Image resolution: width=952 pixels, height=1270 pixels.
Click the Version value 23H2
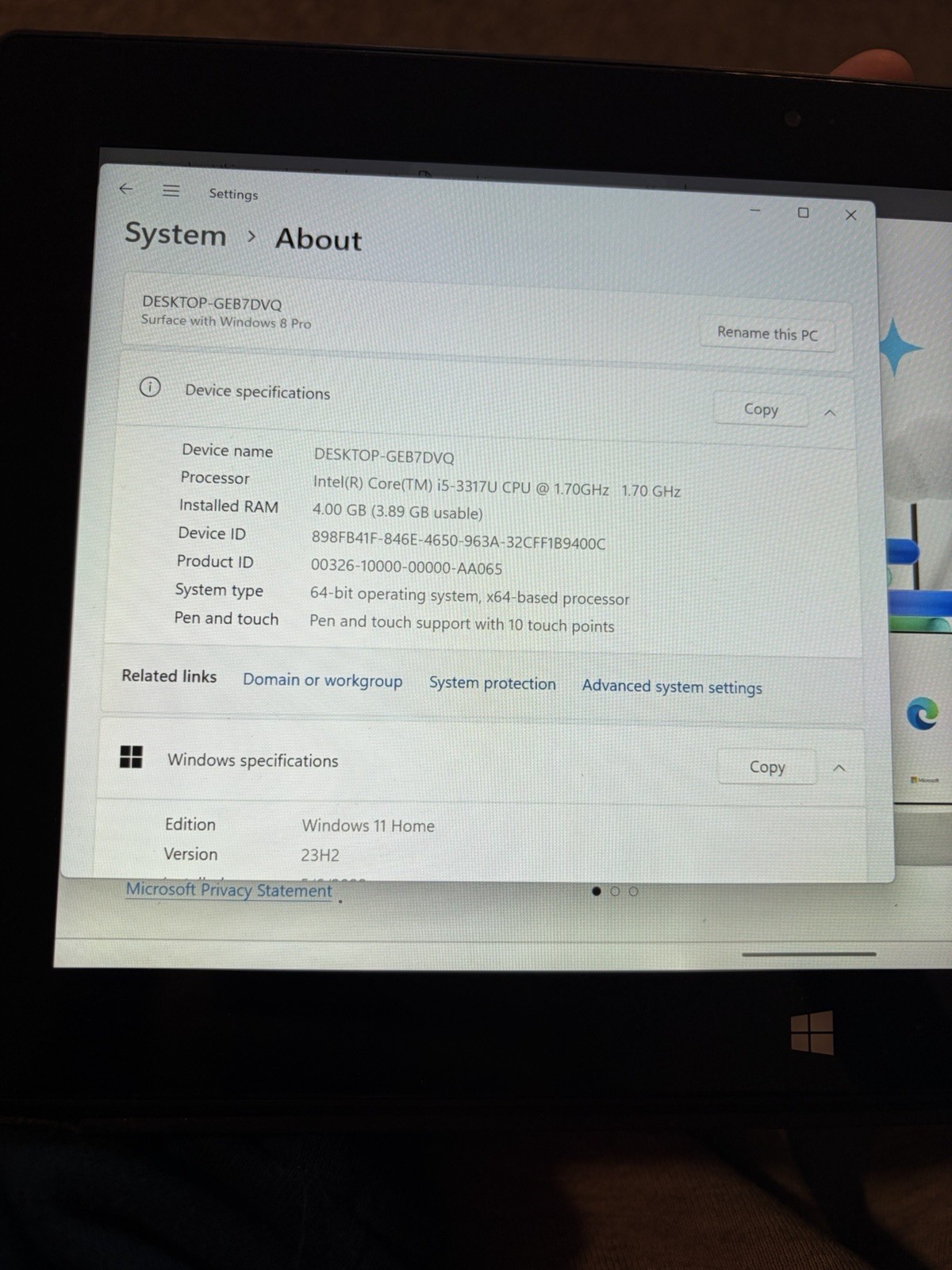pyautogui.click(x=320, y=855)
